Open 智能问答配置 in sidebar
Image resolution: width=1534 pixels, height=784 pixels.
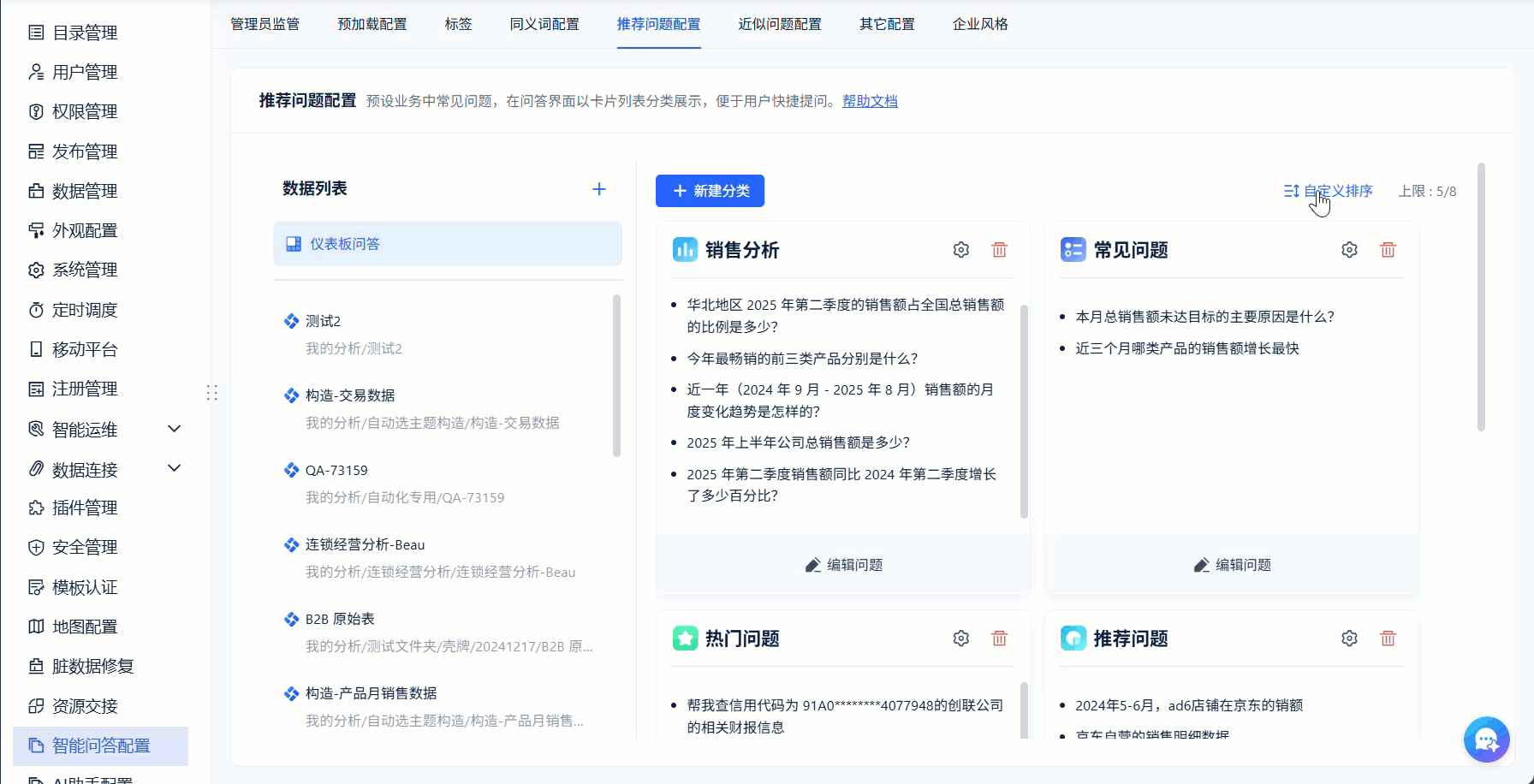(101, 745)
